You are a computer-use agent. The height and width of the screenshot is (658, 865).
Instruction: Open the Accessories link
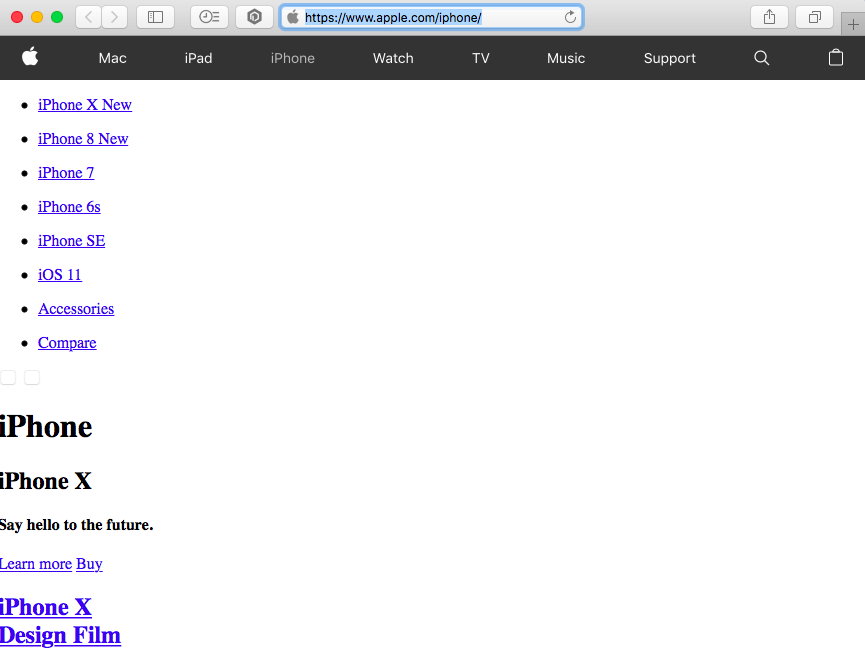pos(76,309)
